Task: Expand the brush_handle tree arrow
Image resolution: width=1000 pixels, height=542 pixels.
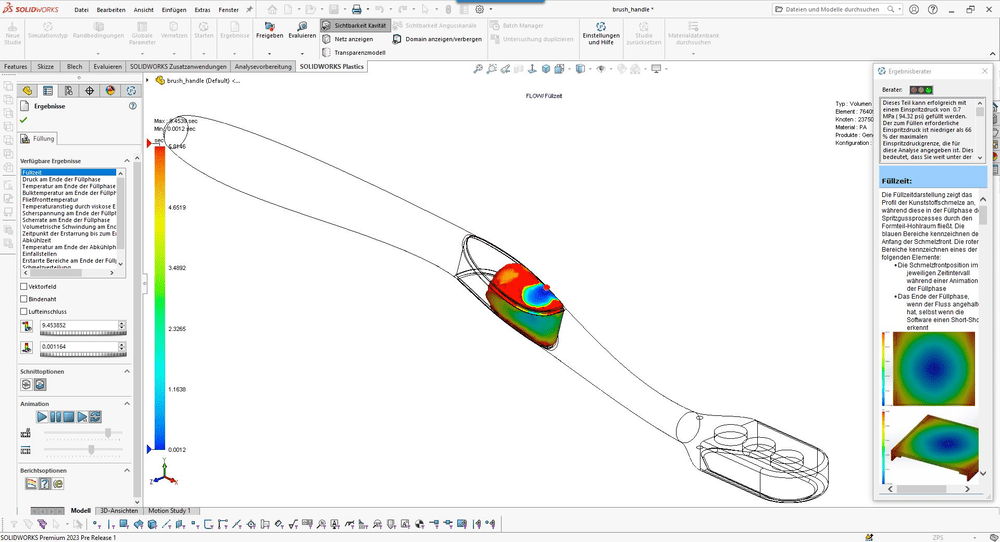Action: pos(147,80)
